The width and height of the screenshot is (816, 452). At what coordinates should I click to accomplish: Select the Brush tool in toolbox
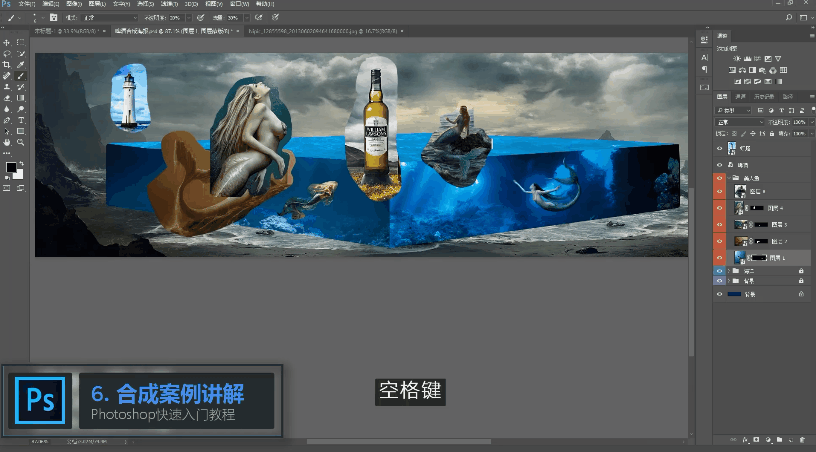click(21, 76)
